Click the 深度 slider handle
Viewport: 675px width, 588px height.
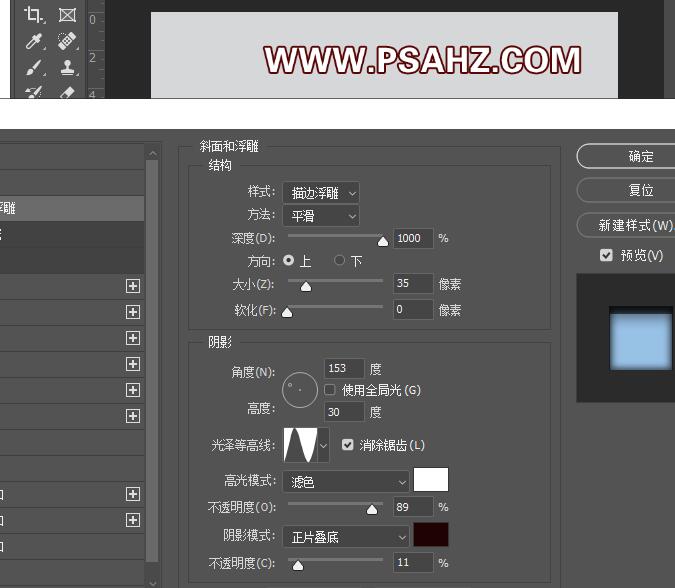click(x=382, y=241)
